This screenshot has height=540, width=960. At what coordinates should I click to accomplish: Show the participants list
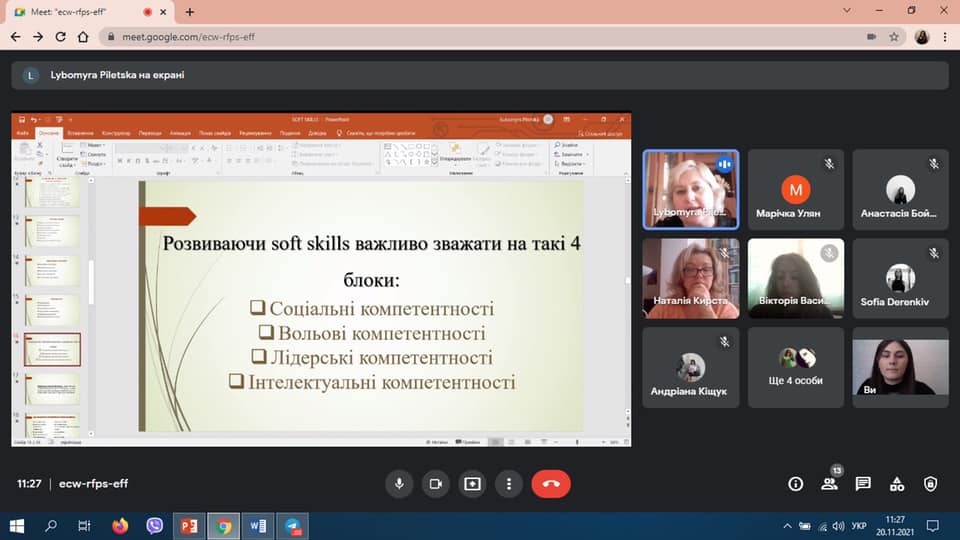click(x=829, y=484)
